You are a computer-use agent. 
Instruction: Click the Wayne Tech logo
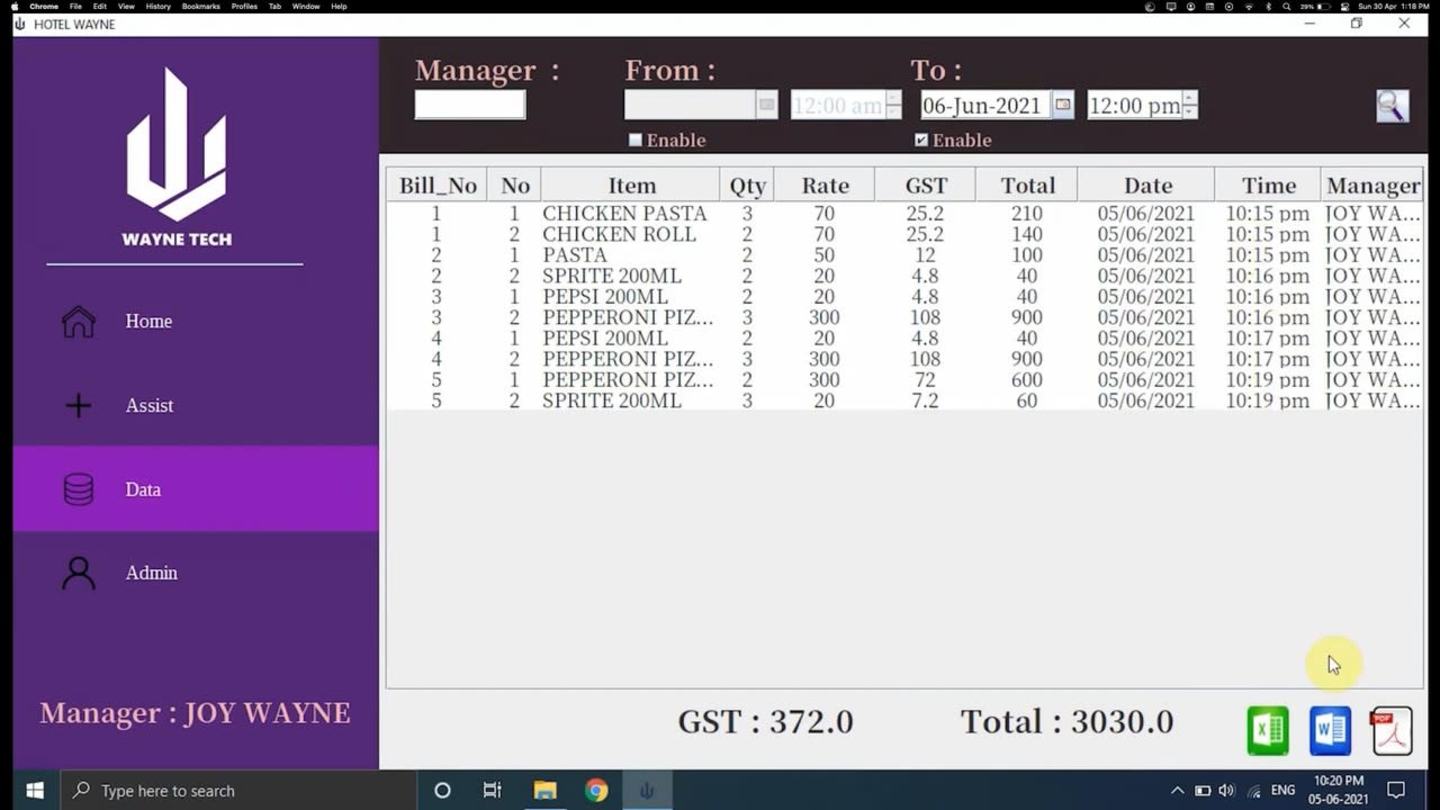[x=176, y=157]
